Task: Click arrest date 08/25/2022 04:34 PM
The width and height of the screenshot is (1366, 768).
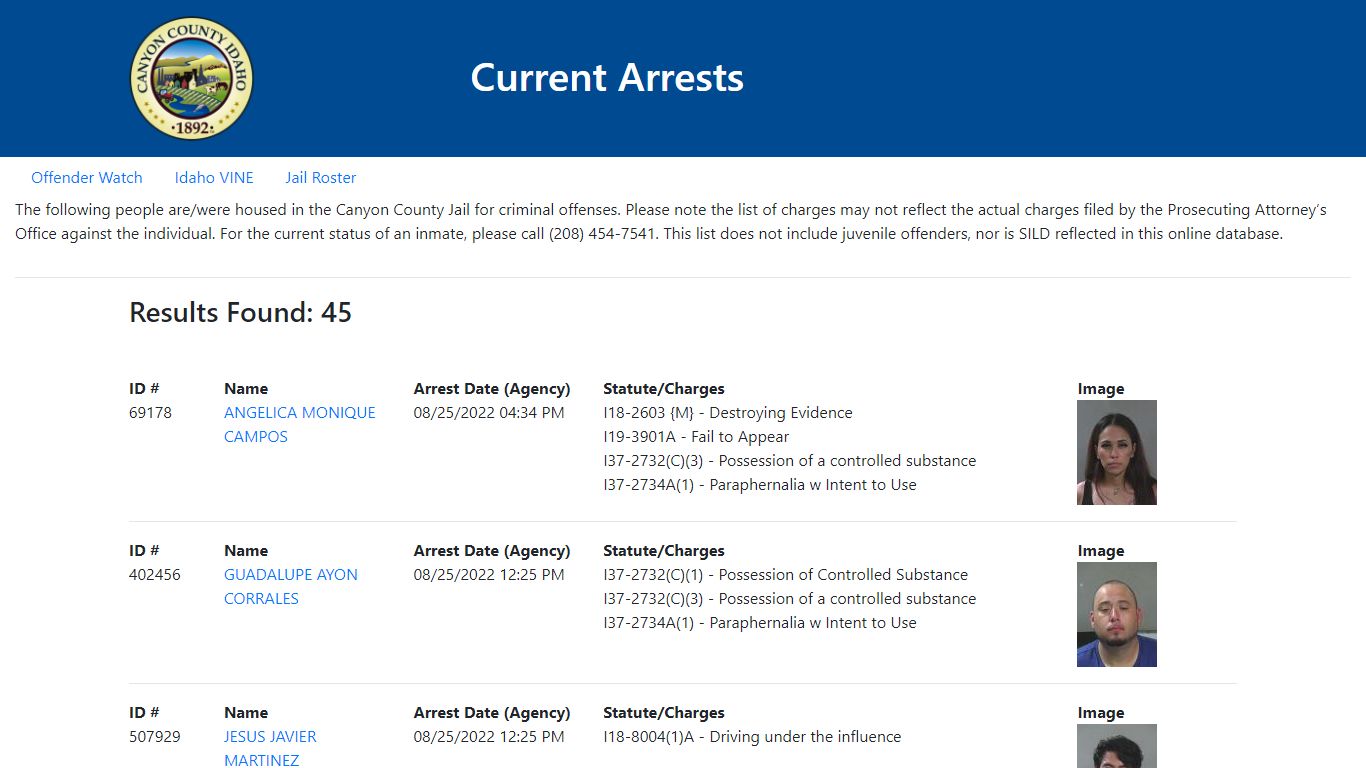Action: (489, 413)
